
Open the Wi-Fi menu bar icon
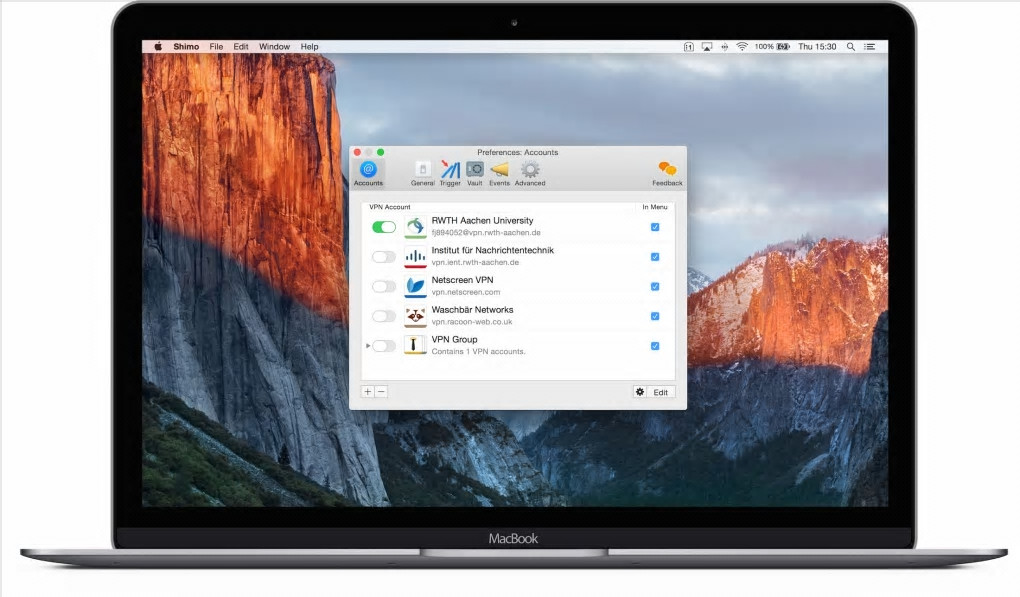742,47
